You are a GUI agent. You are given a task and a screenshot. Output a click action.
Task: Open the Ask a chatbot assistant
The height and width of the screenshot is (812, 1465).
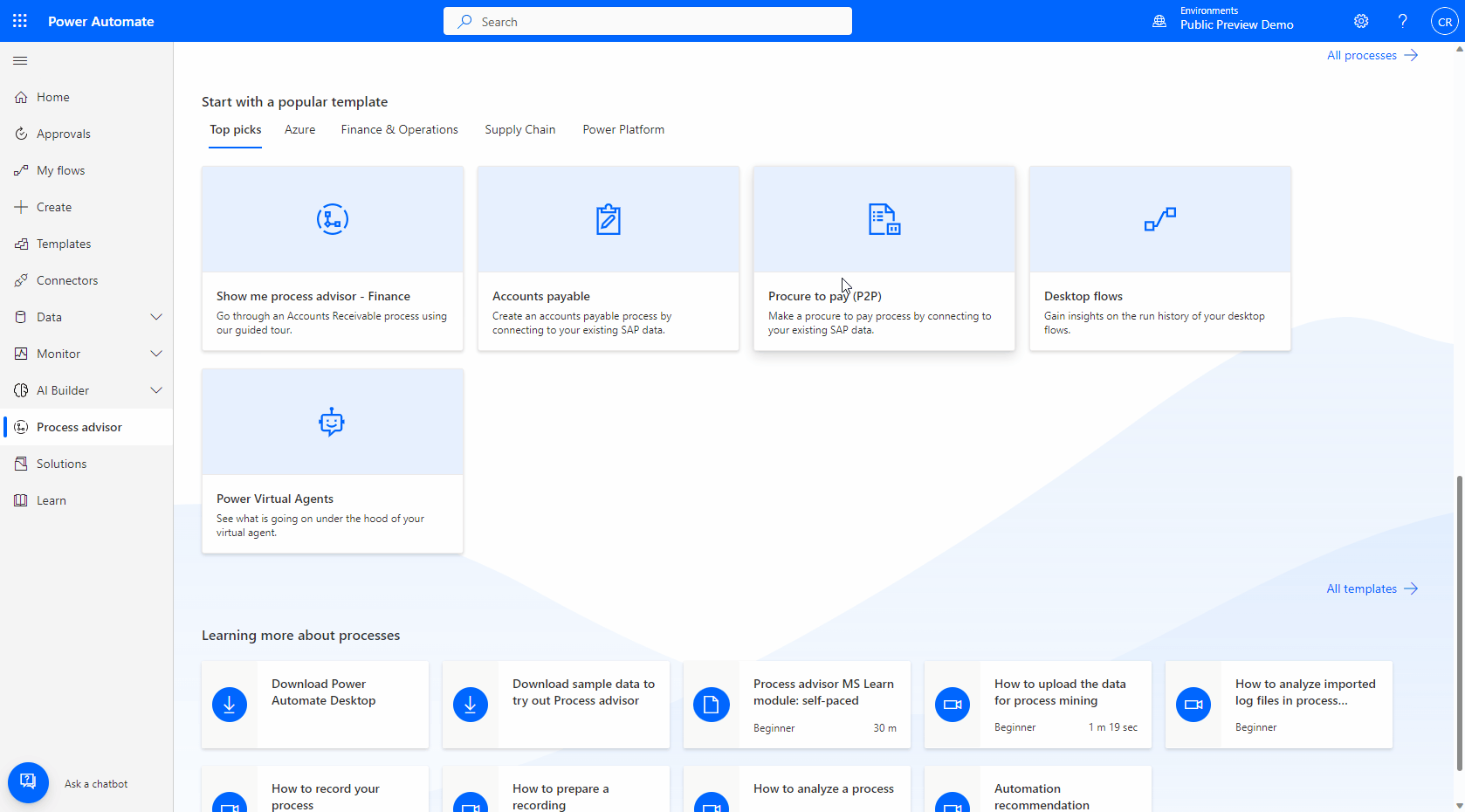[x=28, y=782]
